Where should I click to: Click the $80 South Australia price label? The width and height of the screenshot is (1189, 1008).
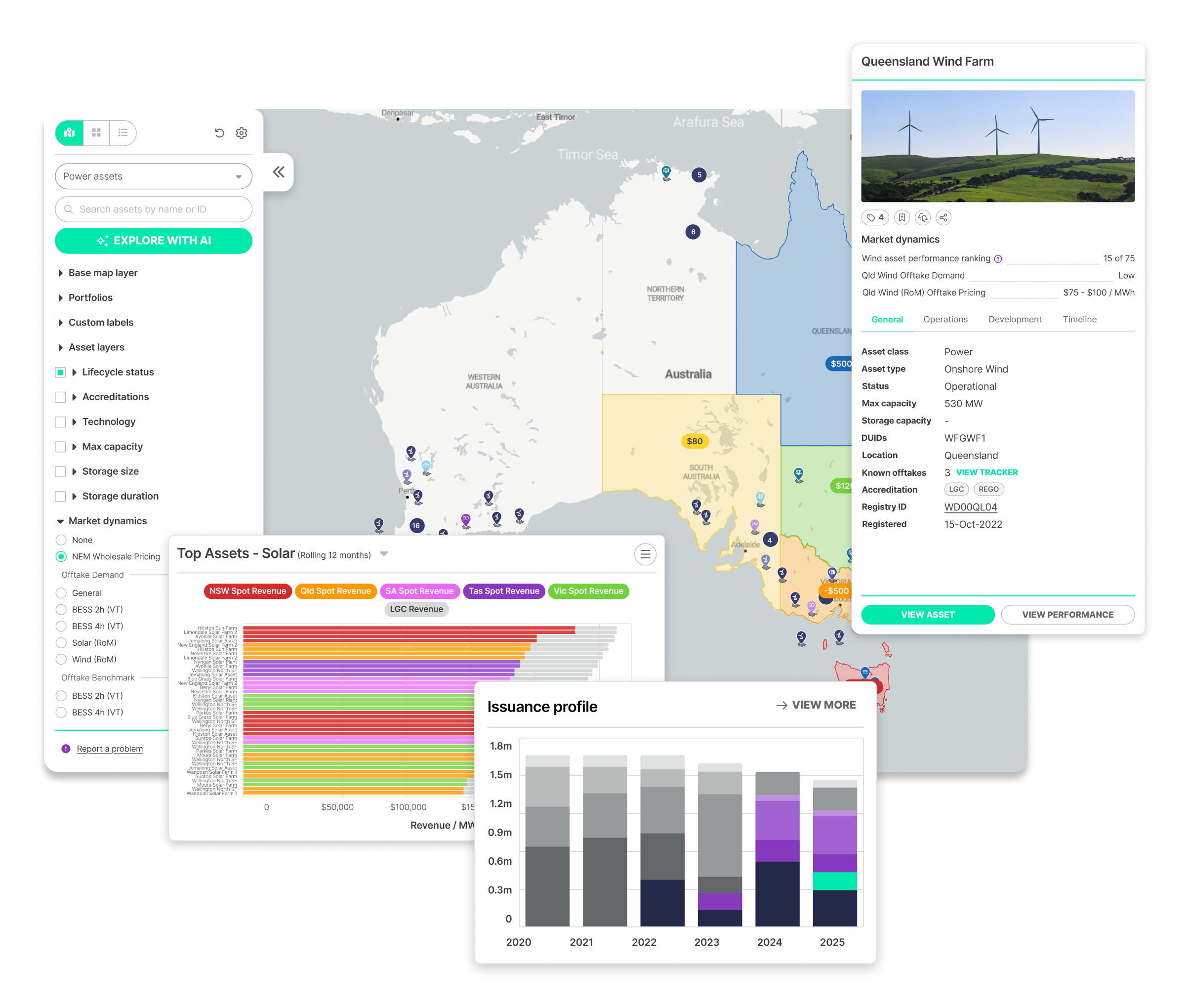coord(695,441)
